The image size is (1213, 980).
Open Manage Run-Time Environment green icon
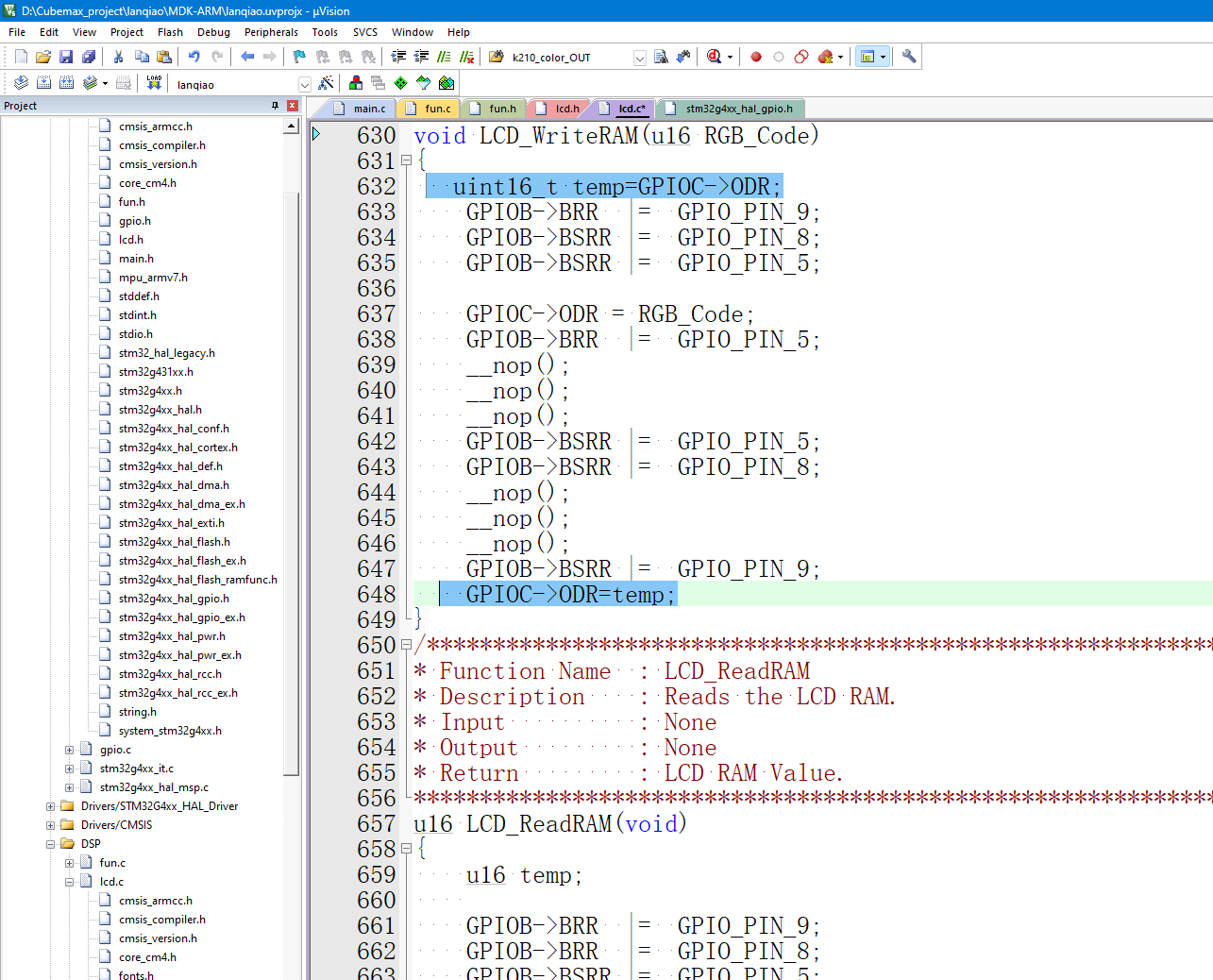(x=401, y=83)
